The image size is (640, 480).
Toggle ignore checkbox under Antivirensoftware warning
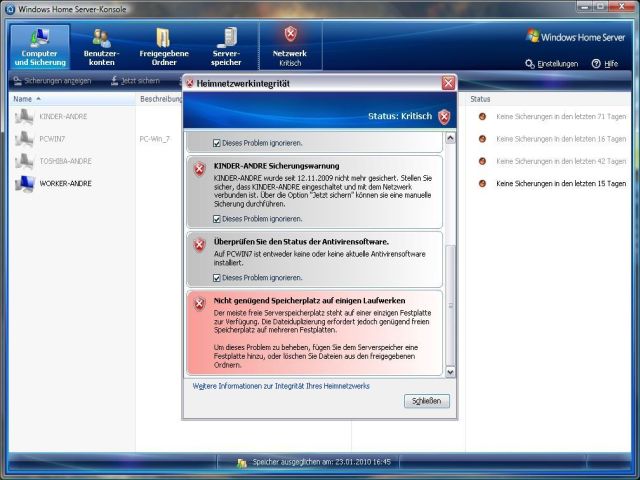[x=217, y=278]
